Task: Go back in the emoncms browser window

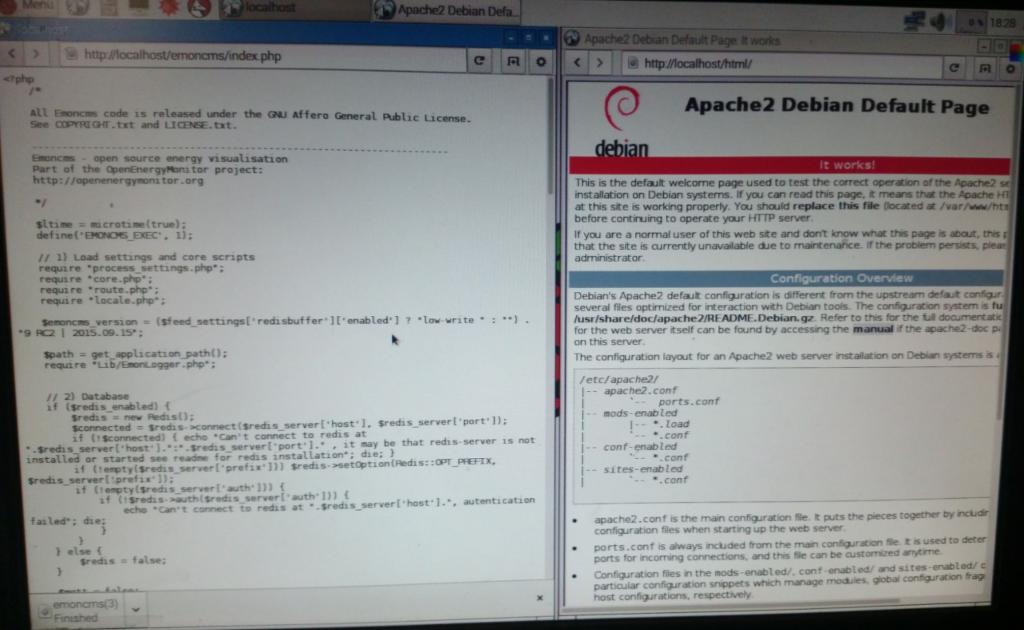Action: (x=12, y=54)
